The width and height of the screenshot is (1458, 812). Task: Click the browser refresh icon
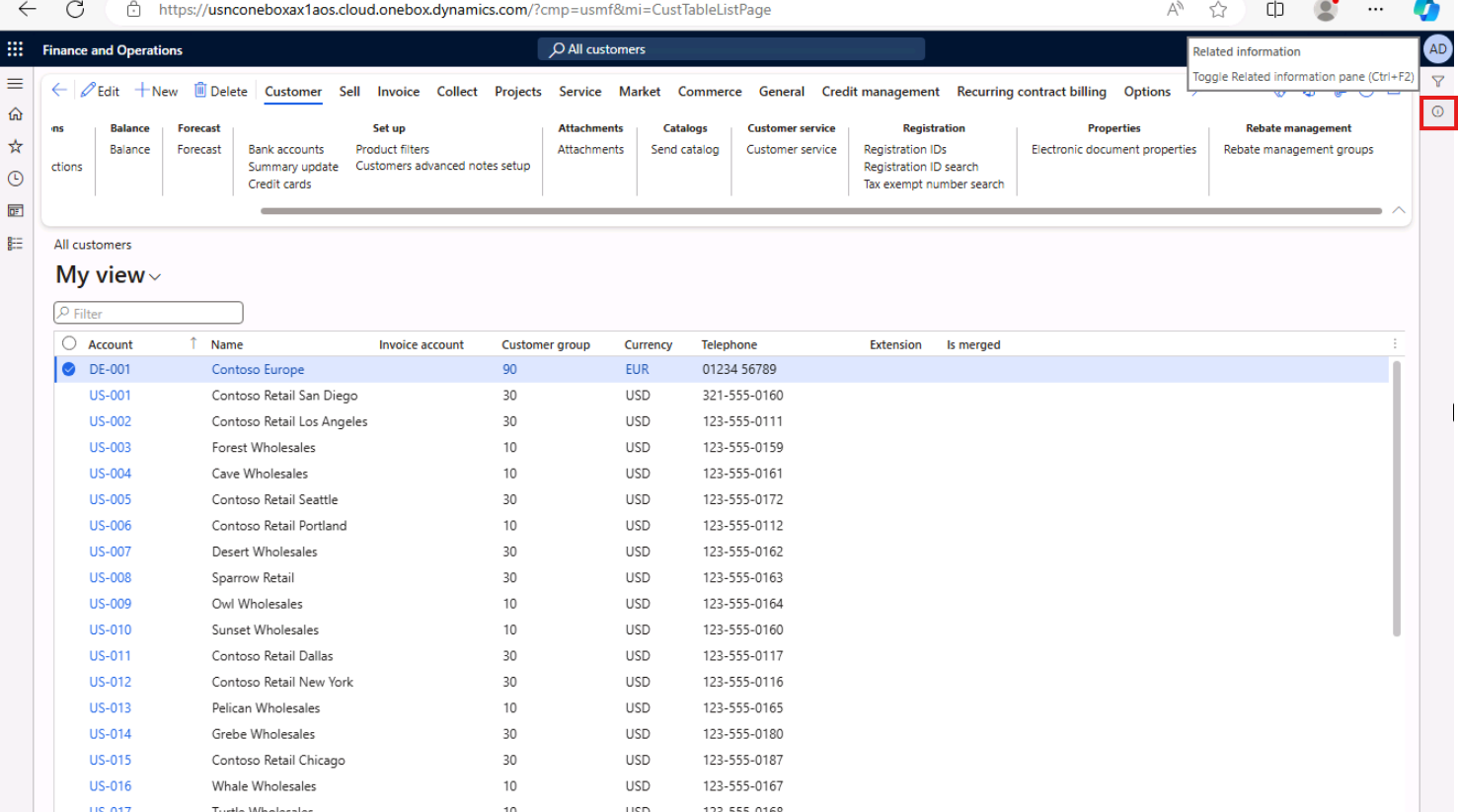pos(75,10)
